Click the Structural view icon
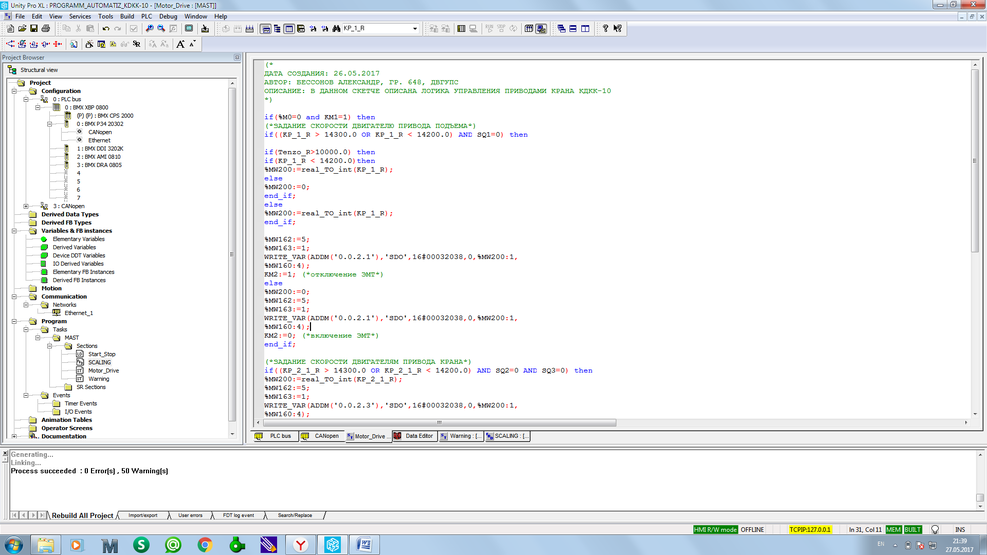987x555 pixels. click(11, 70)
